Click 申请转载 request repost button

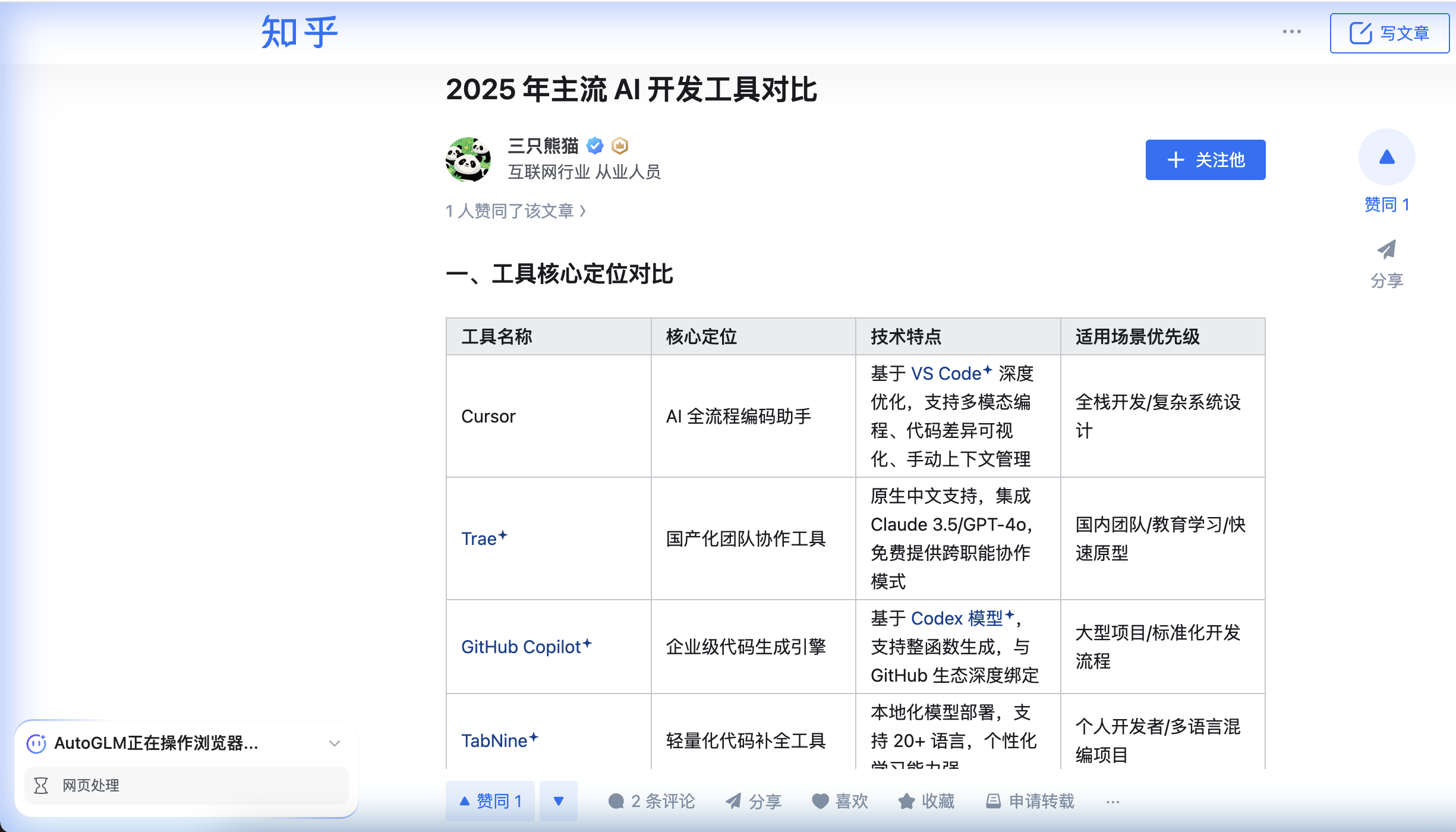[1030, 801]
